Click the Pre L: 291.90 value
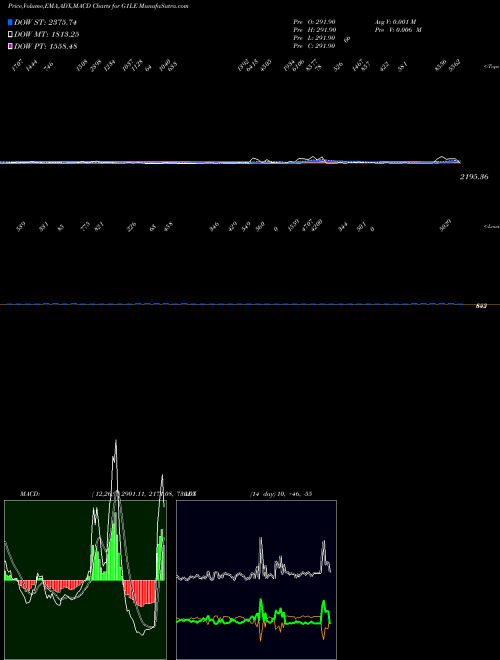Viewport: 500px width, 660px height. [314, 38]
